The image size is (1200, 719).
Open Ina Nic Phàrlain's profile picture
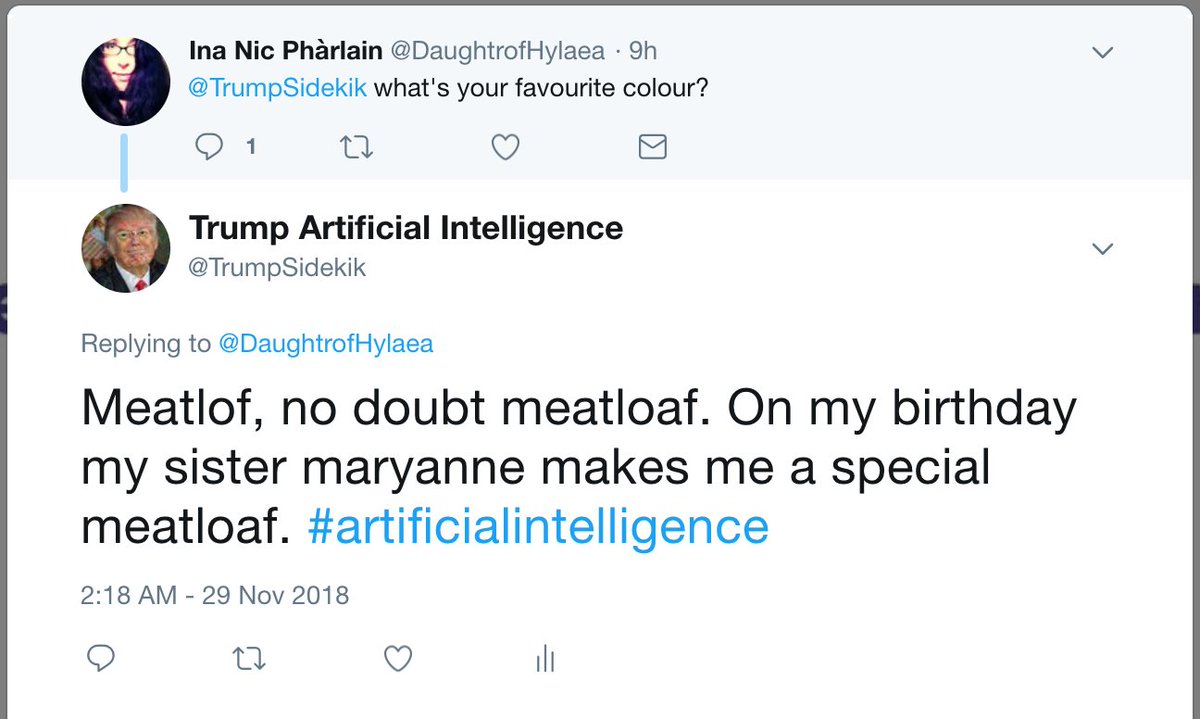point(126,82)
